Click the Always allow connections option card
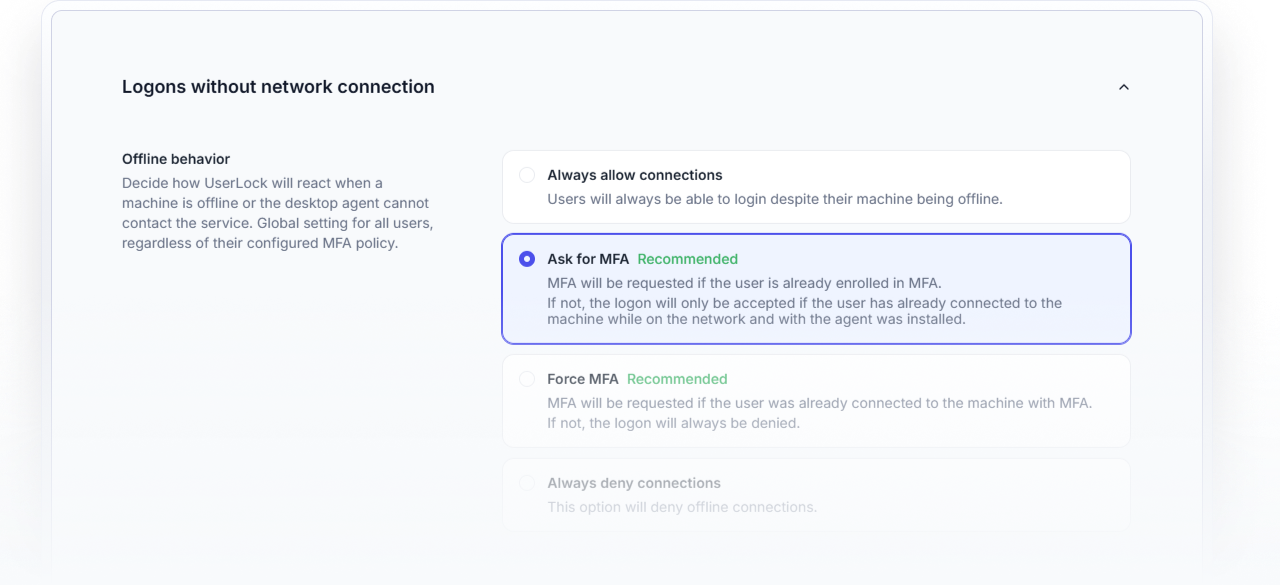Image resolution: width=1280 pixels, height=585 pixels. [x=816, y=187]
